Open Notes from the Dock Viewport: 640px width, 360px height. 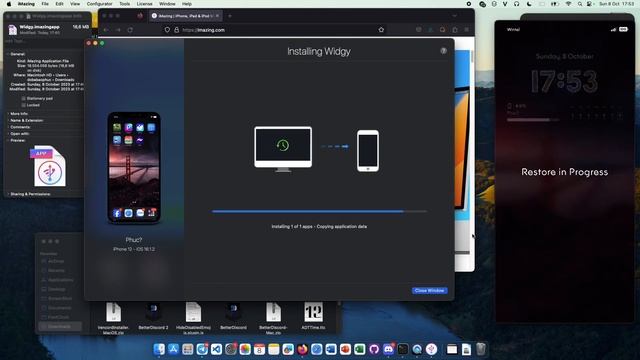(x=273, y=349)
